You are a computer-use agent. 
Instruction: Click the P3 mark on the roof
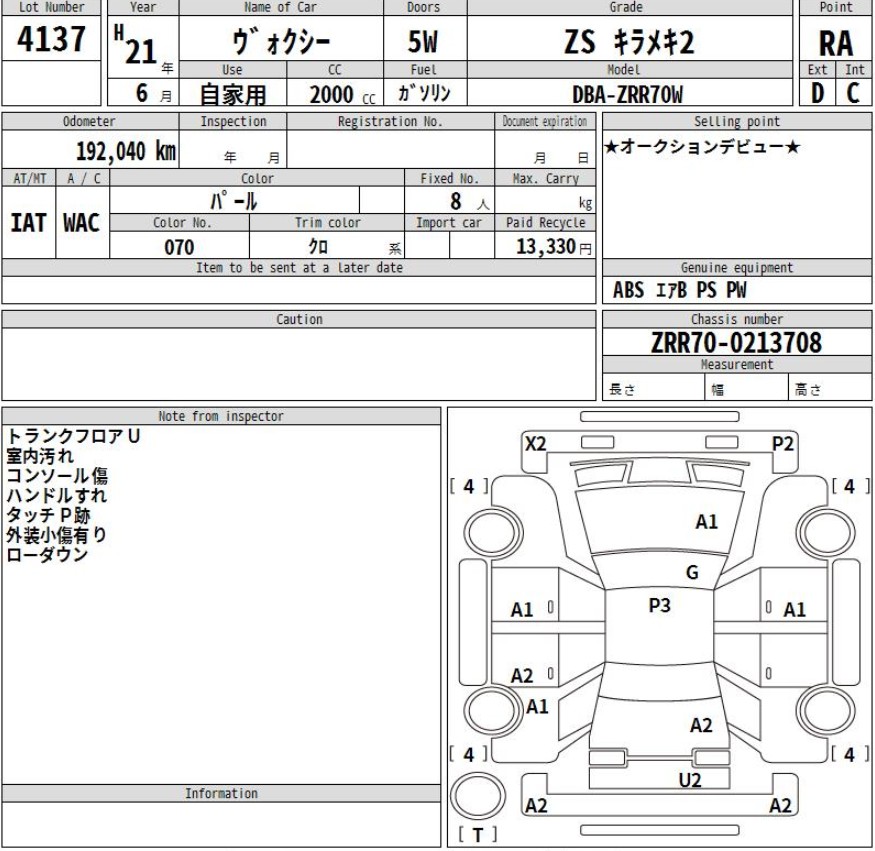coord(659,606)
